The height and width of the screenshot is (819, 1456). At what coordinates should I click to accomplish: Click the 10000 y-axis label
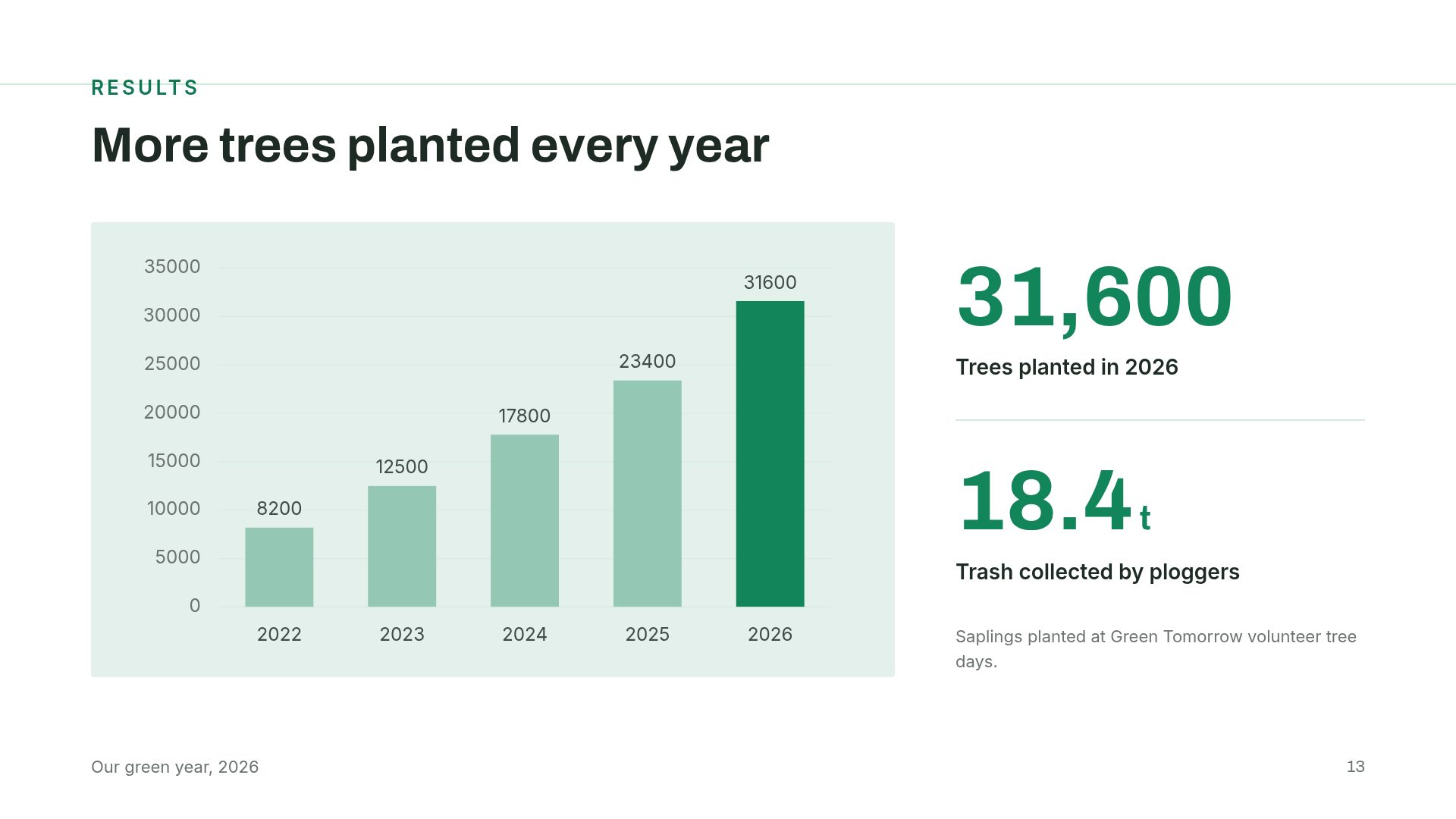(174, 509)
